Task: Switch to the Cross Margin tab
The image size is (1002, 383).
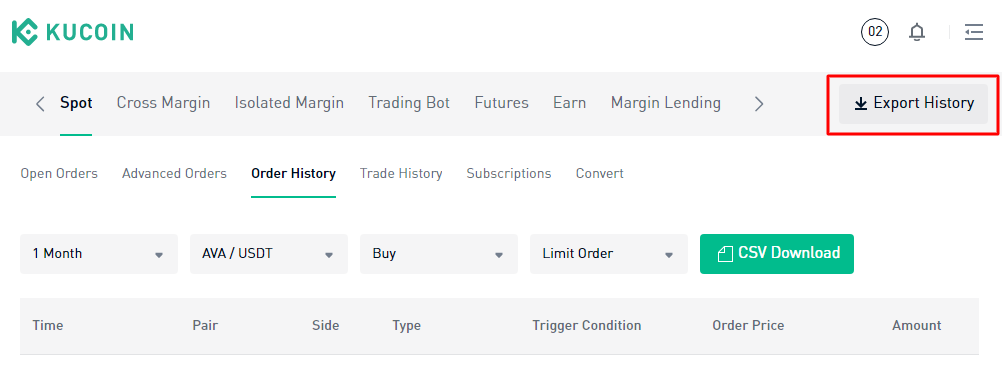Action: (163, 103)
